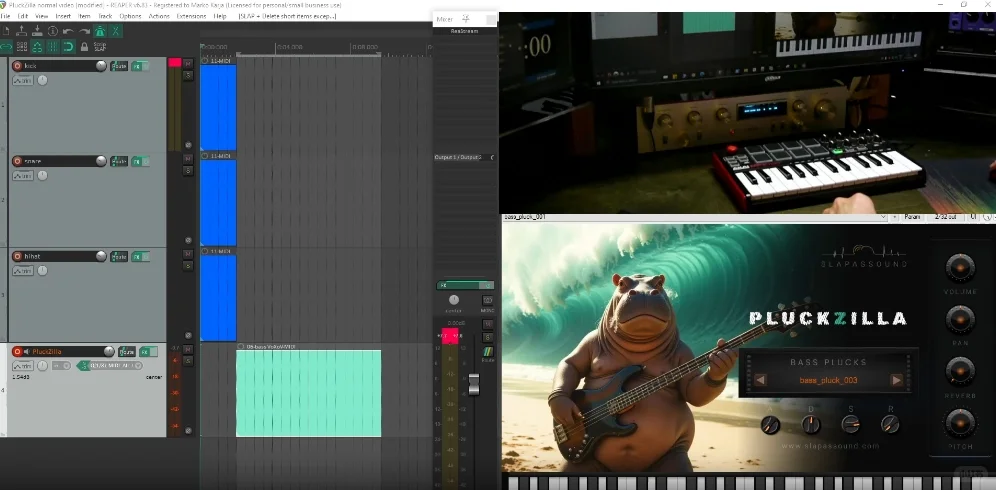Open PluckZilla MIDI input selector dropdown
Viewport: 996px width, 490px height.
116,365
